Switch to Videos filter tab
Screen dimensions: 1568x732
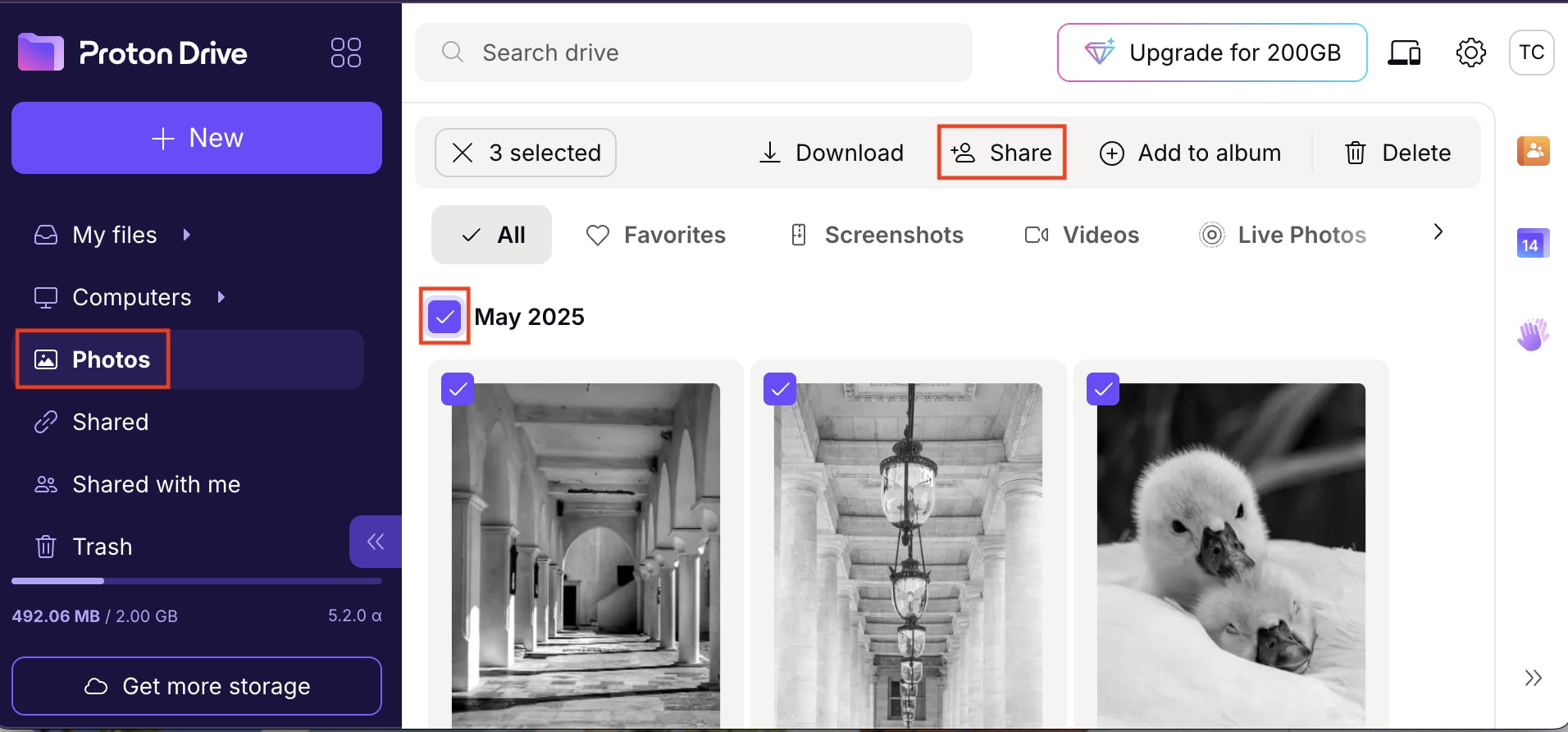(x=1082, y=235)
